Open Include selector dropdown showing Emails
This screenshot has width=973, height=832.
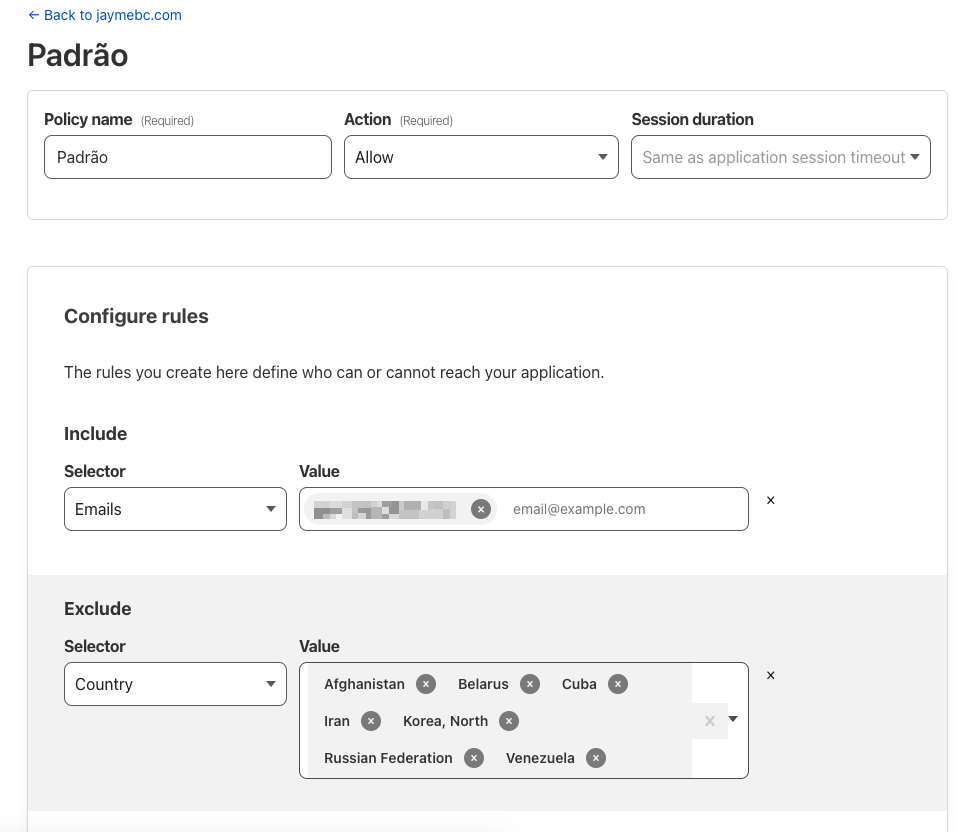pyautogui.click(x=175, y=509)
